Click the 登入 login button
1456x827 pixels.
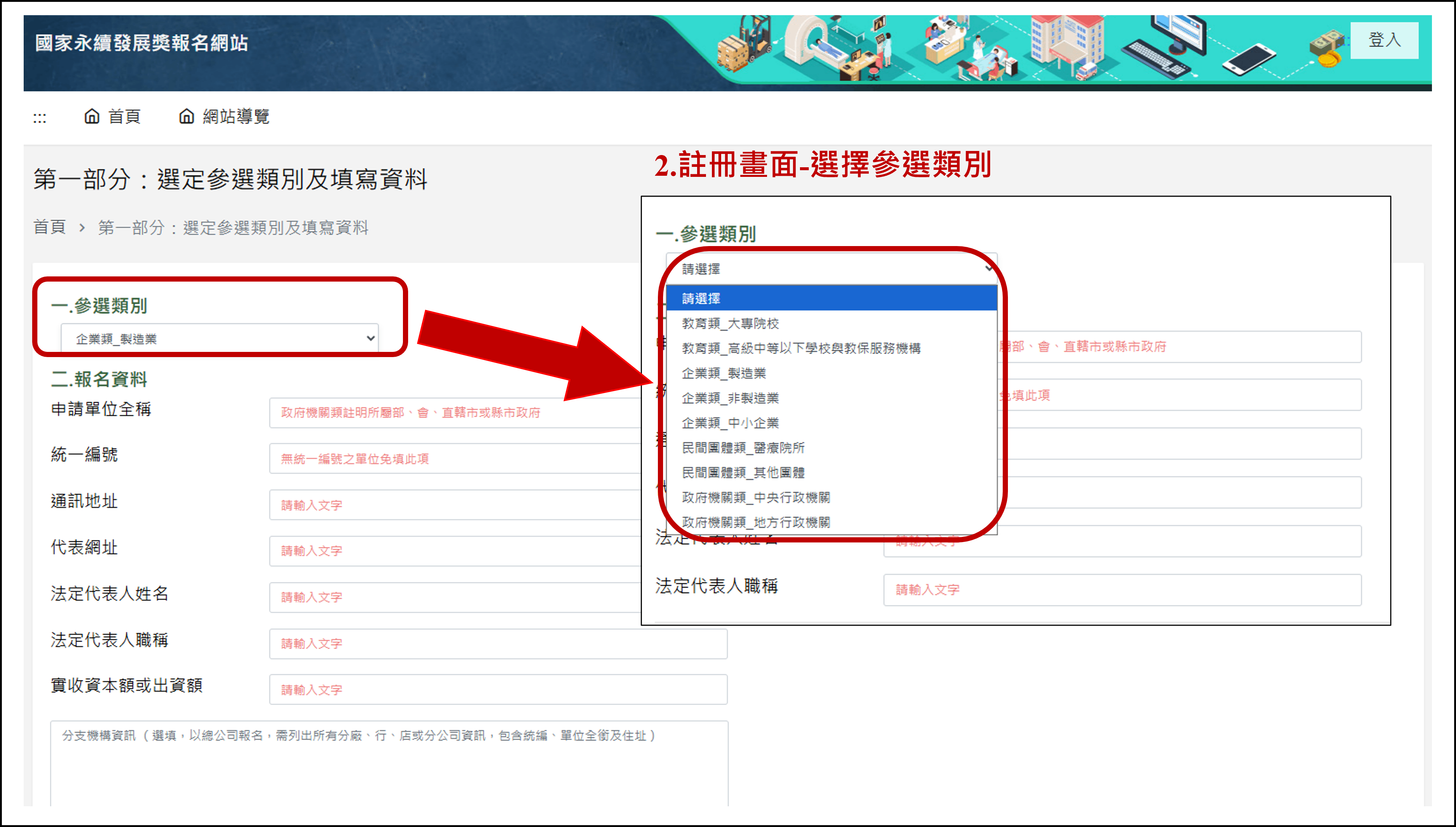click(x=1384, y=40)
